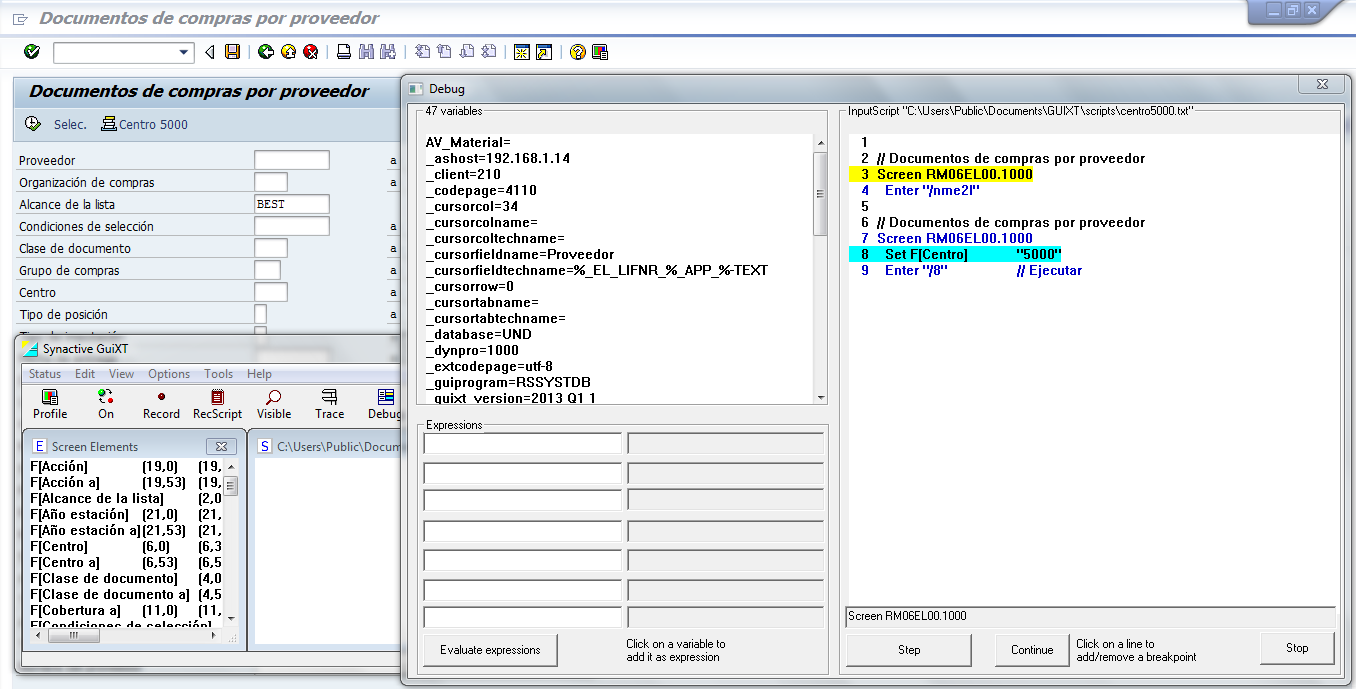
Task: Click the Debug icon in GuiXT toolbar
Action: (x=384, y=404)
